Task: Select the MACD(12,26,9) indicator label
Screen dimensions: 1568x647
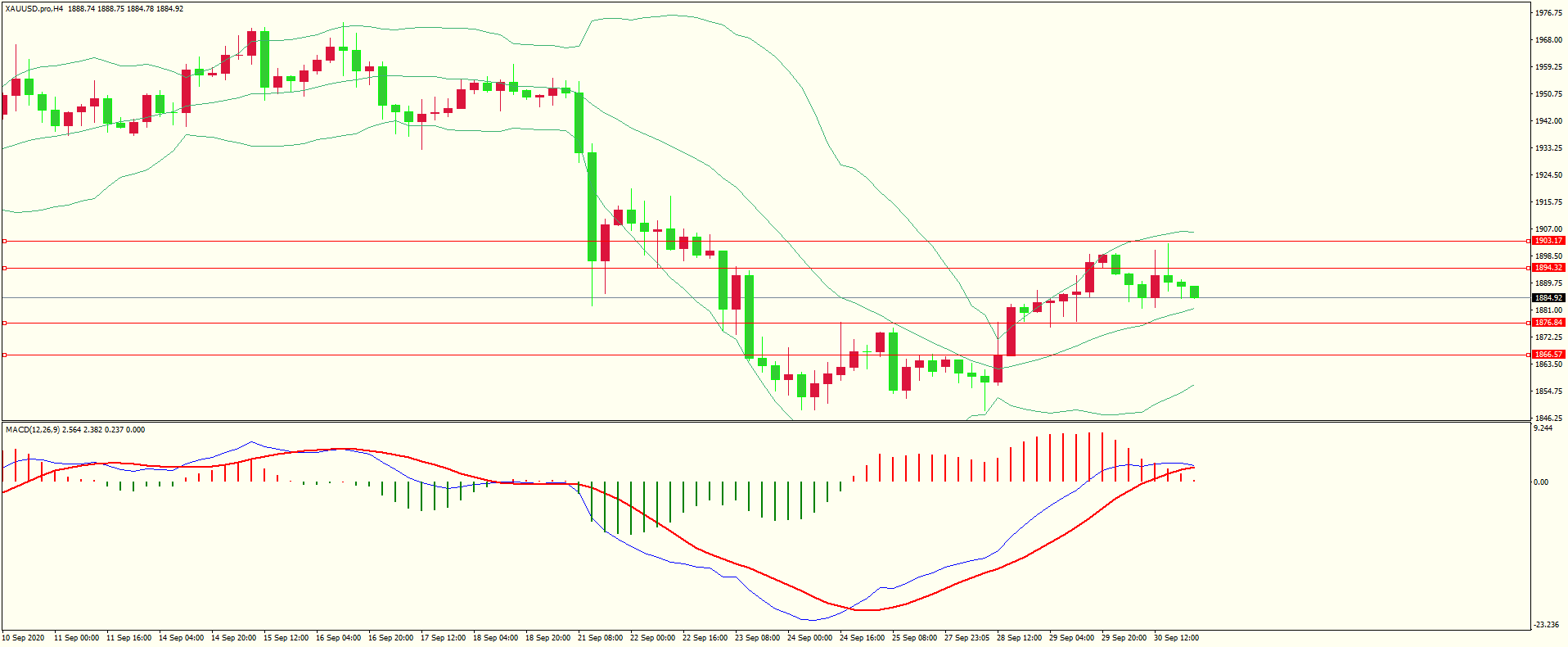Action: coord(32,430)
